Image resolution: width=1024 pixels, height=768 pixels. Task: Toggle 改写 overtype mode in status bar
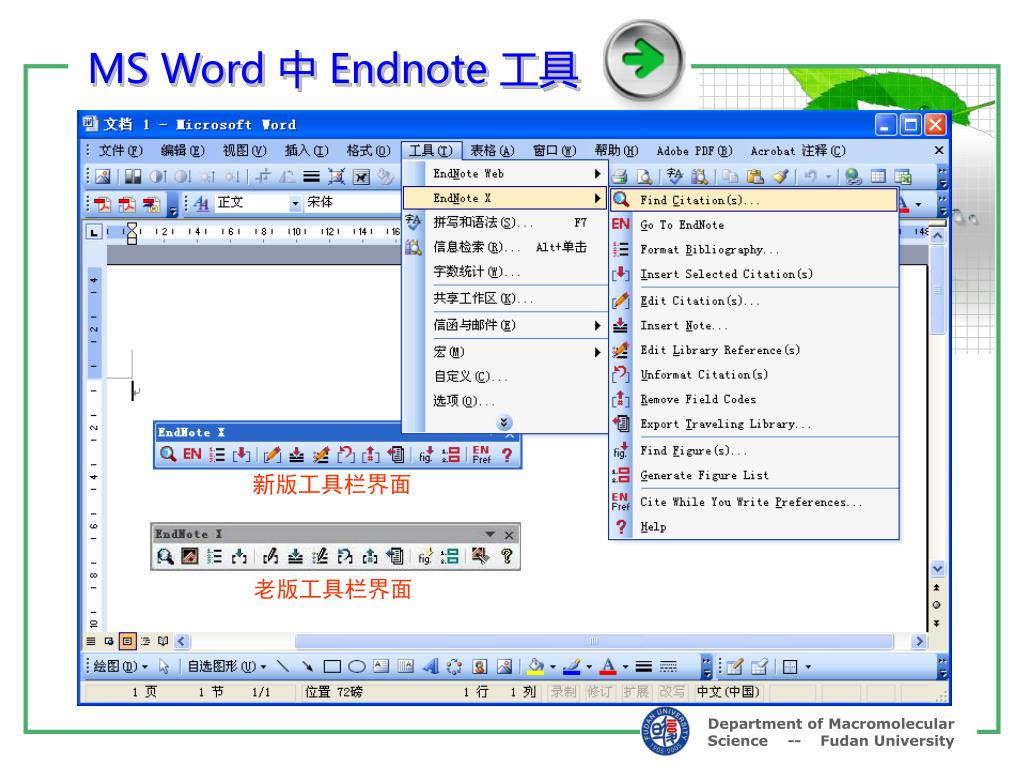672,692
